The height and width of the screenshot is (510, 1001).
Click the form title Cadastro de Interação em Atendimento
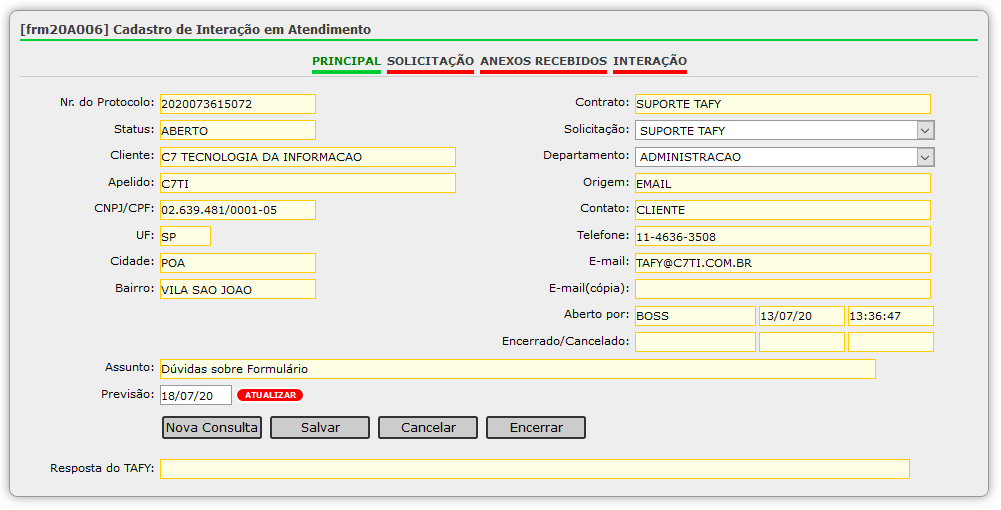242,30
